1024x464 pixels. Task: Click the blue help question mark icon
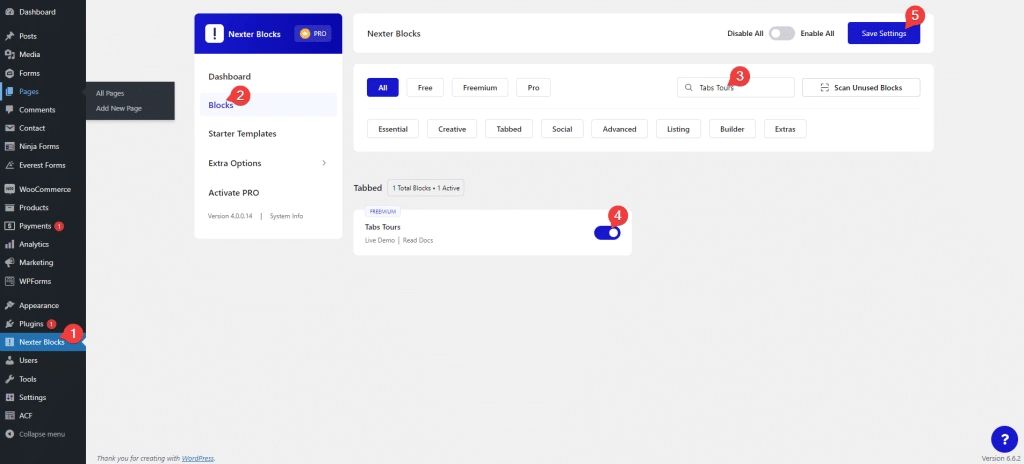click(1003, 438)
